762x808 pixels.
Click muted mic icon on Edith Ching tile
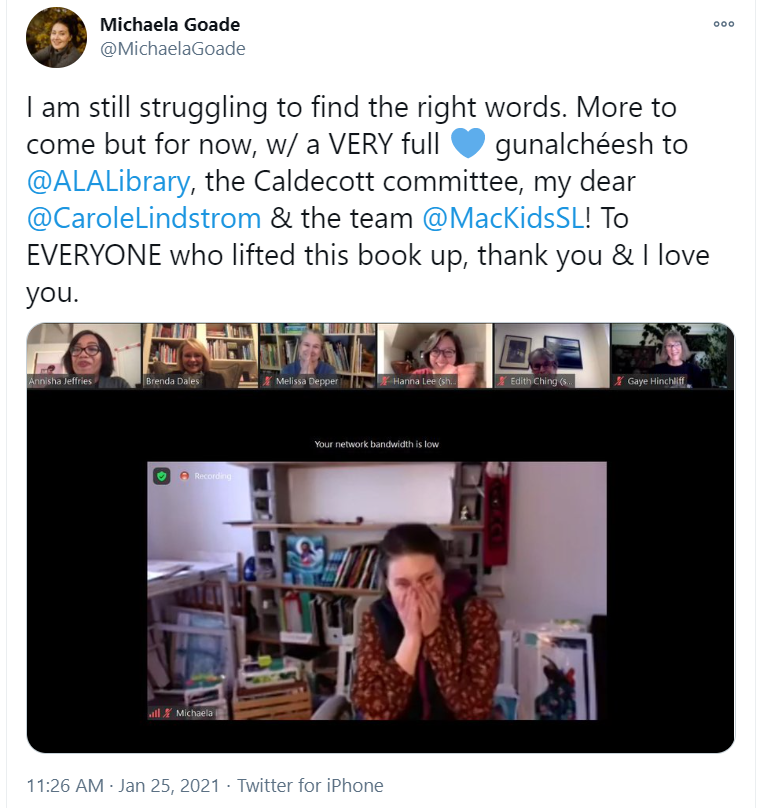(x=502, y=381)
